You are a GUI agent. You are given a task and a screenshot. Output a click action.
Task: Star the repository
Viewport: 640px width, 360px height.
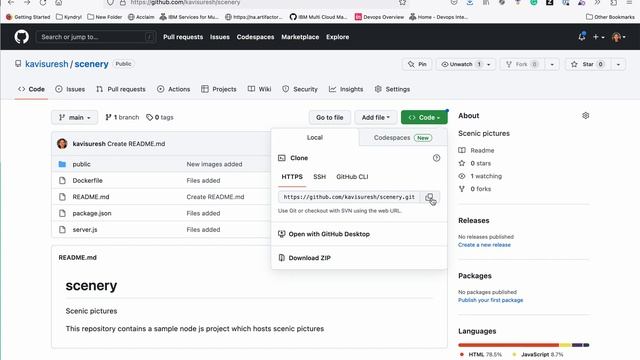pyautogui.click(x=587, y=64)
